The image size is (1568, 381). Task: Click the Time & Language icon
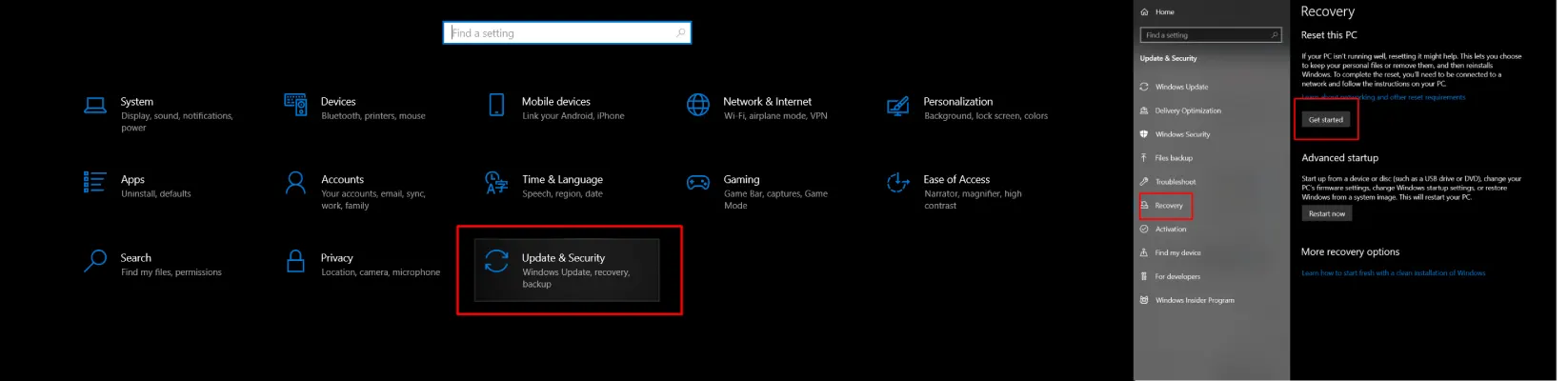496,182
